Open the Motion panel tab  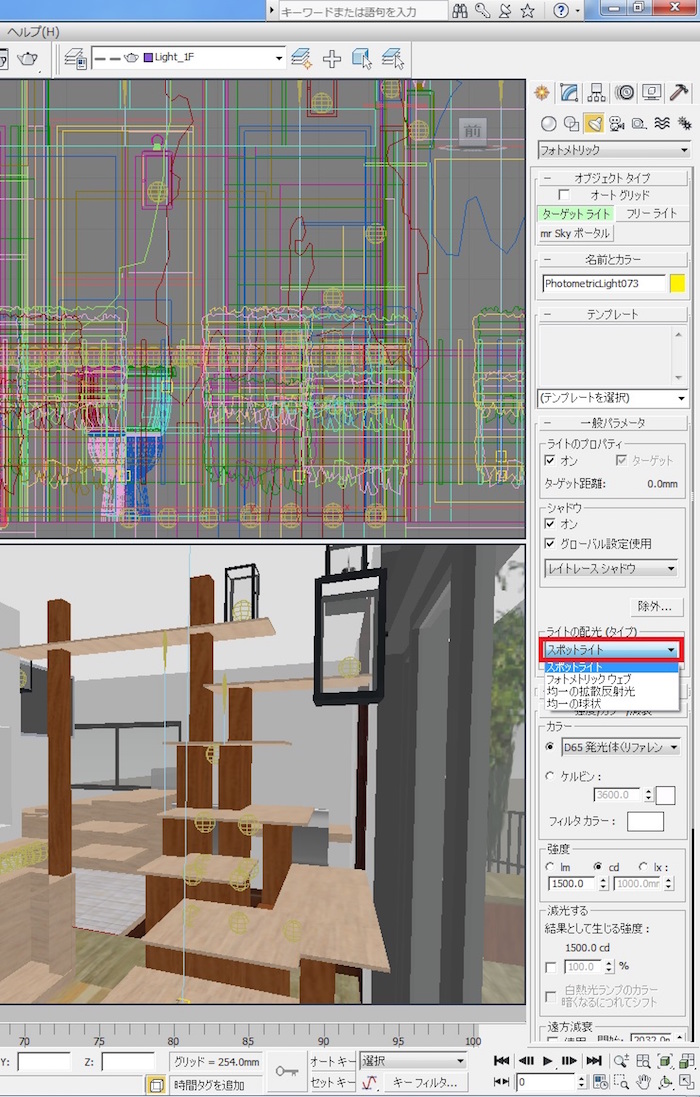click(624, 93)
